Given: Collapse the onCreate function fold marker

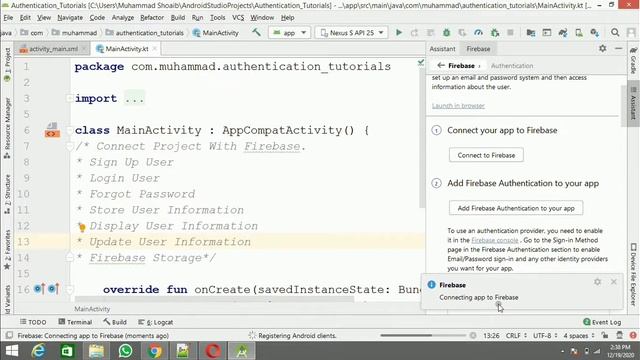Looking at the screenshot, I should pos(70,289).
